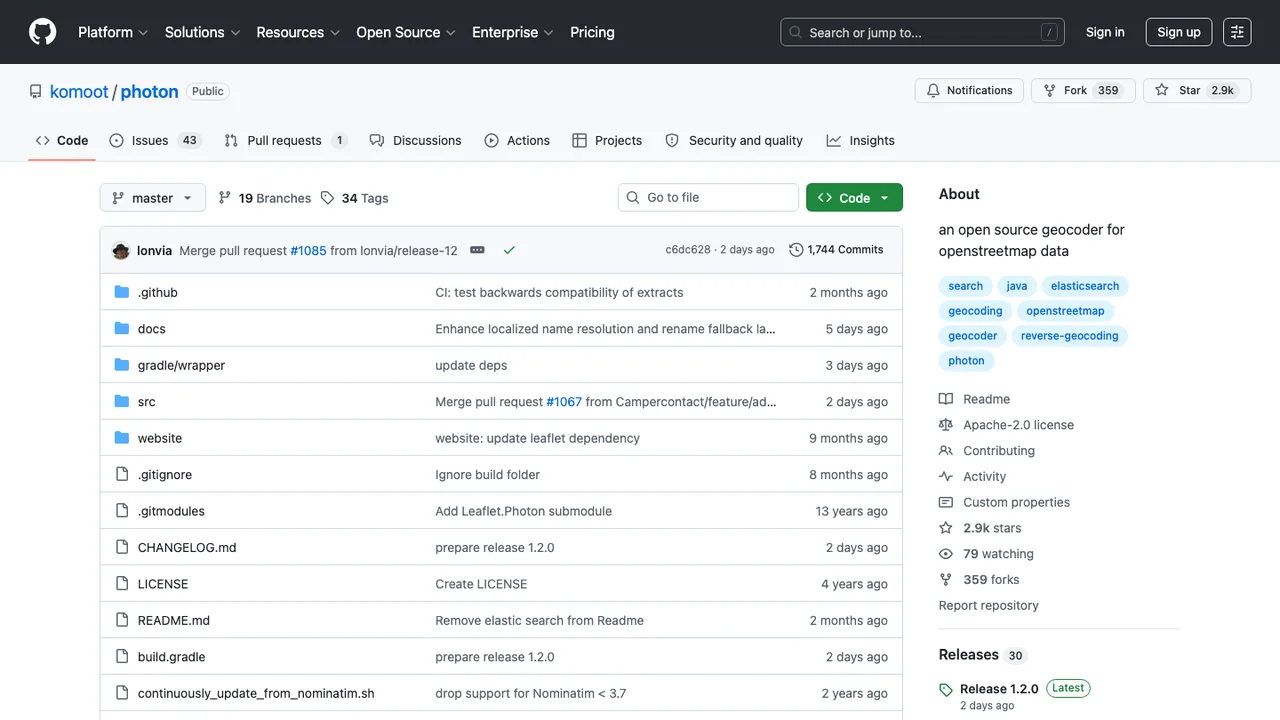
Task: Click the release tag icon
Action: (x=946, y=690)
